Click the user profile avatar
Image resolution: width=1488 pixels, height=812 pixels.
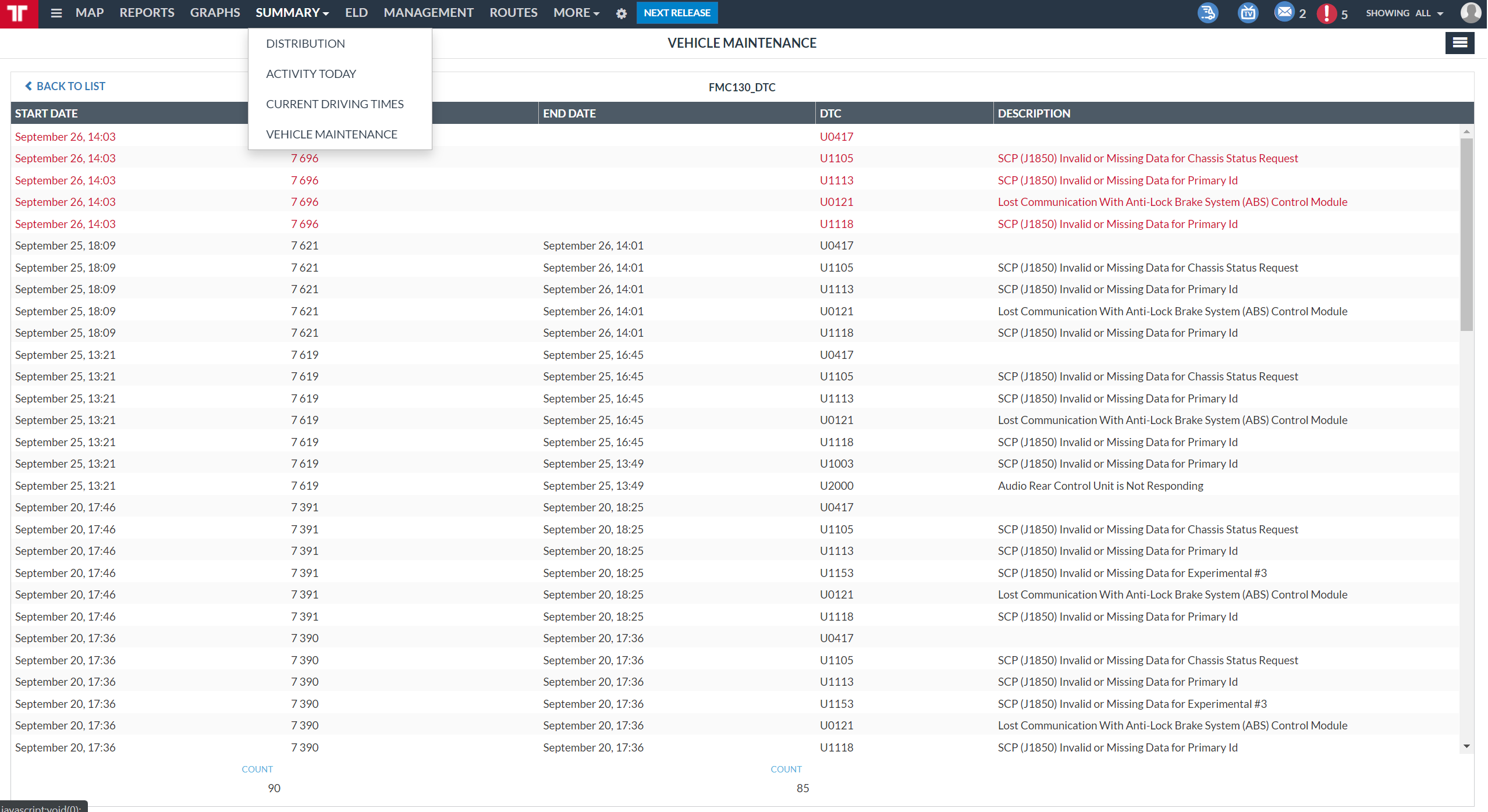(x=1471, y=12)
